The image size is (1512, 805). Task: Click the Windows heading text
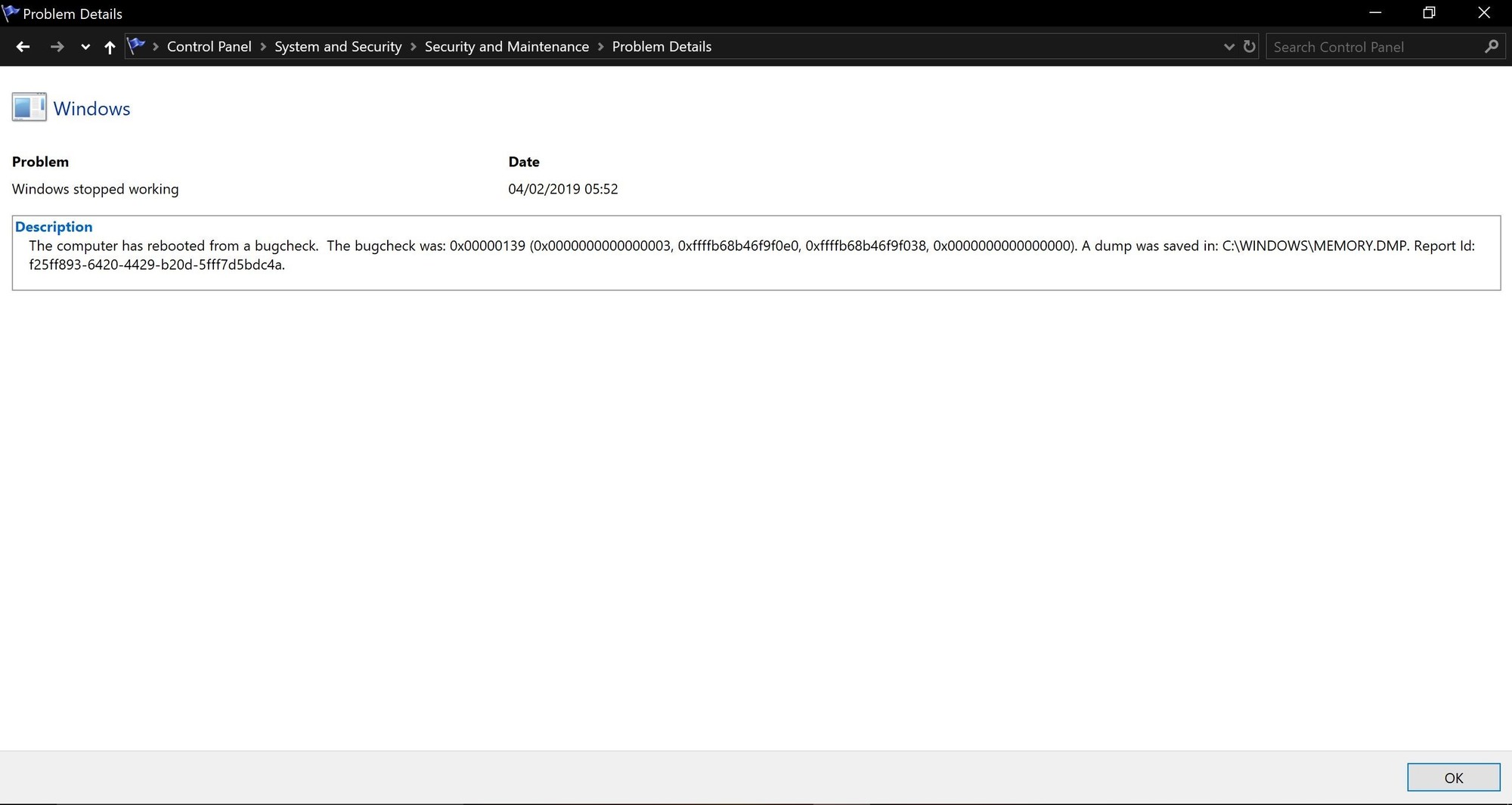pos(91,109)
